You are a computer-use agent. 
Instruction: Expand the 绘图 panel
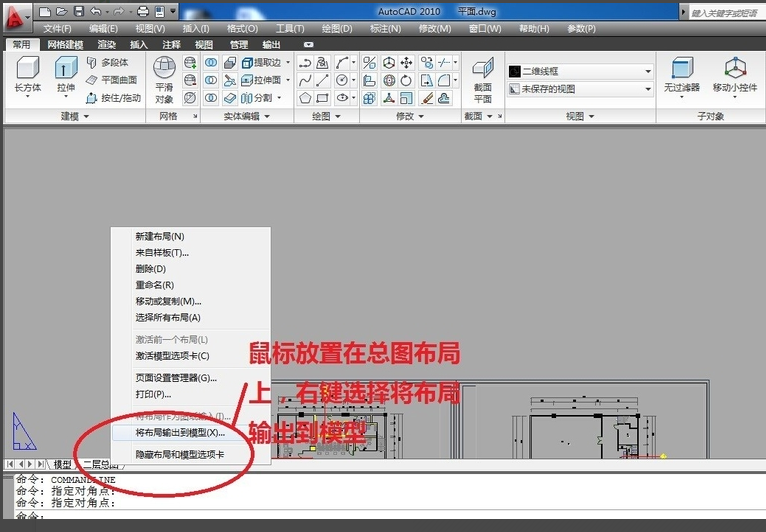326,116
